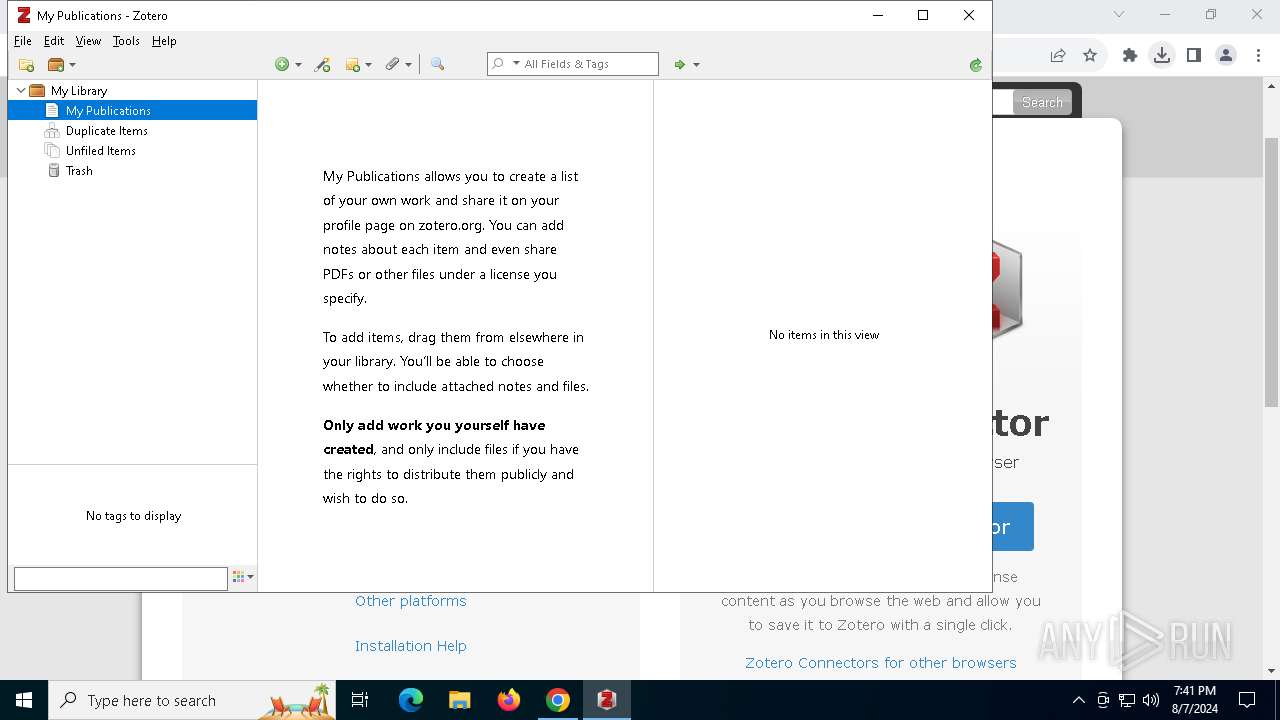Open the Edit menu
Viewport: 1280px width, 720px height.
point(54,41)
